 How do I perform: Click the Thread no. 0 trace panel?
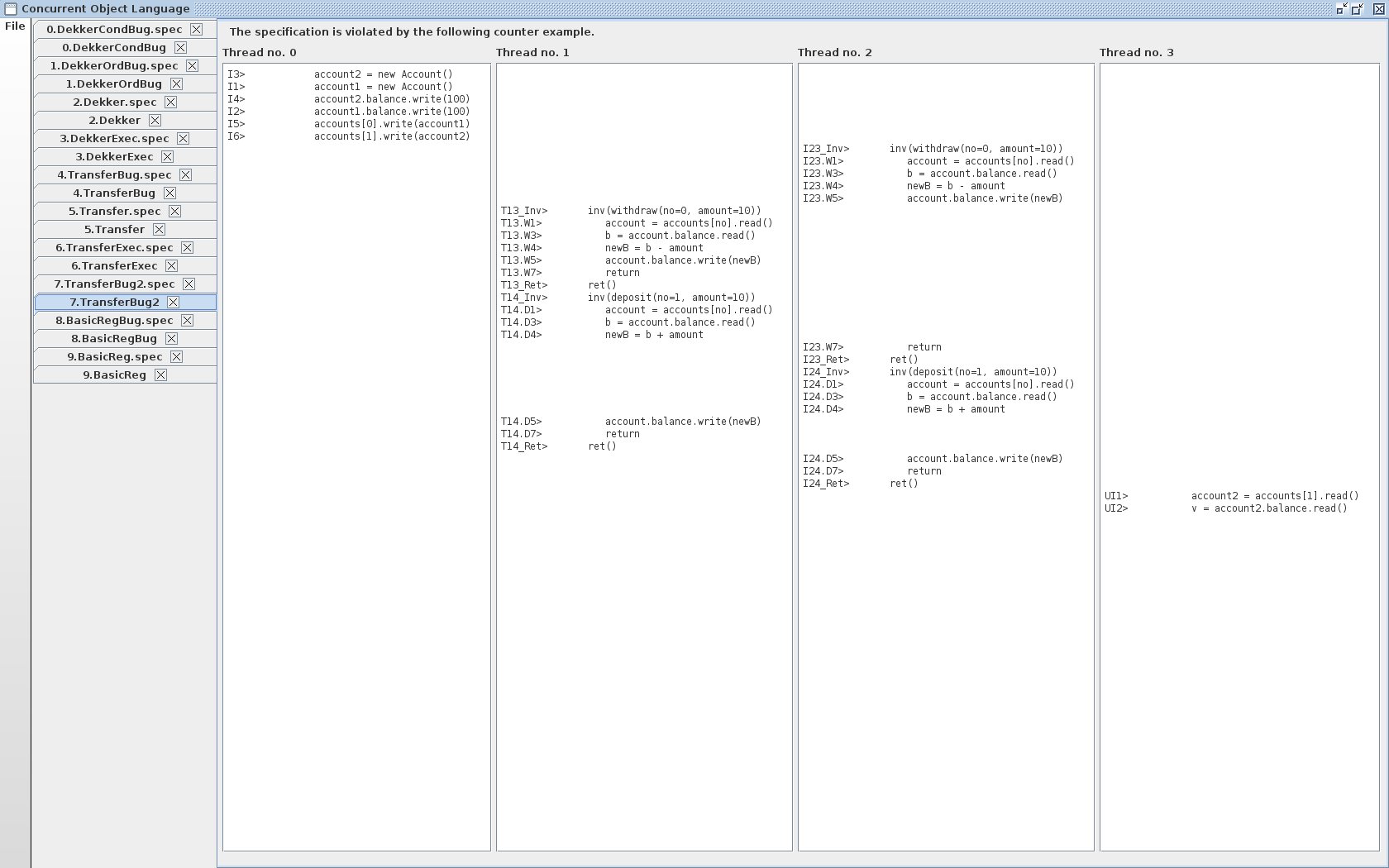click(x=356, y=457)
